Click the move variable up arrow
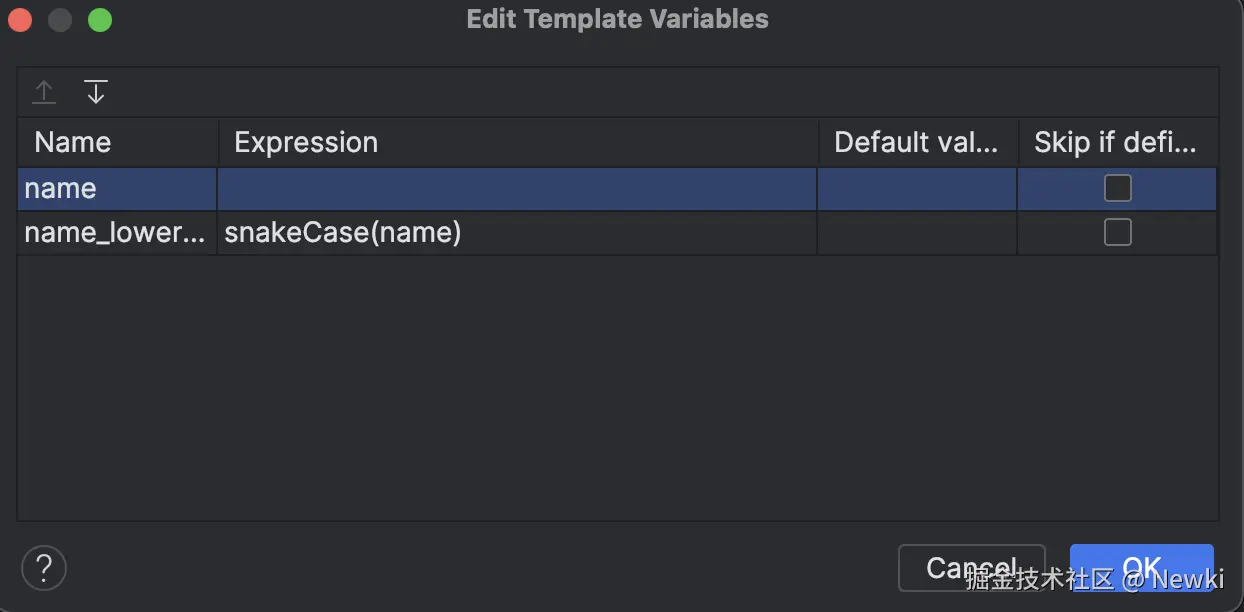 [44, 93]
